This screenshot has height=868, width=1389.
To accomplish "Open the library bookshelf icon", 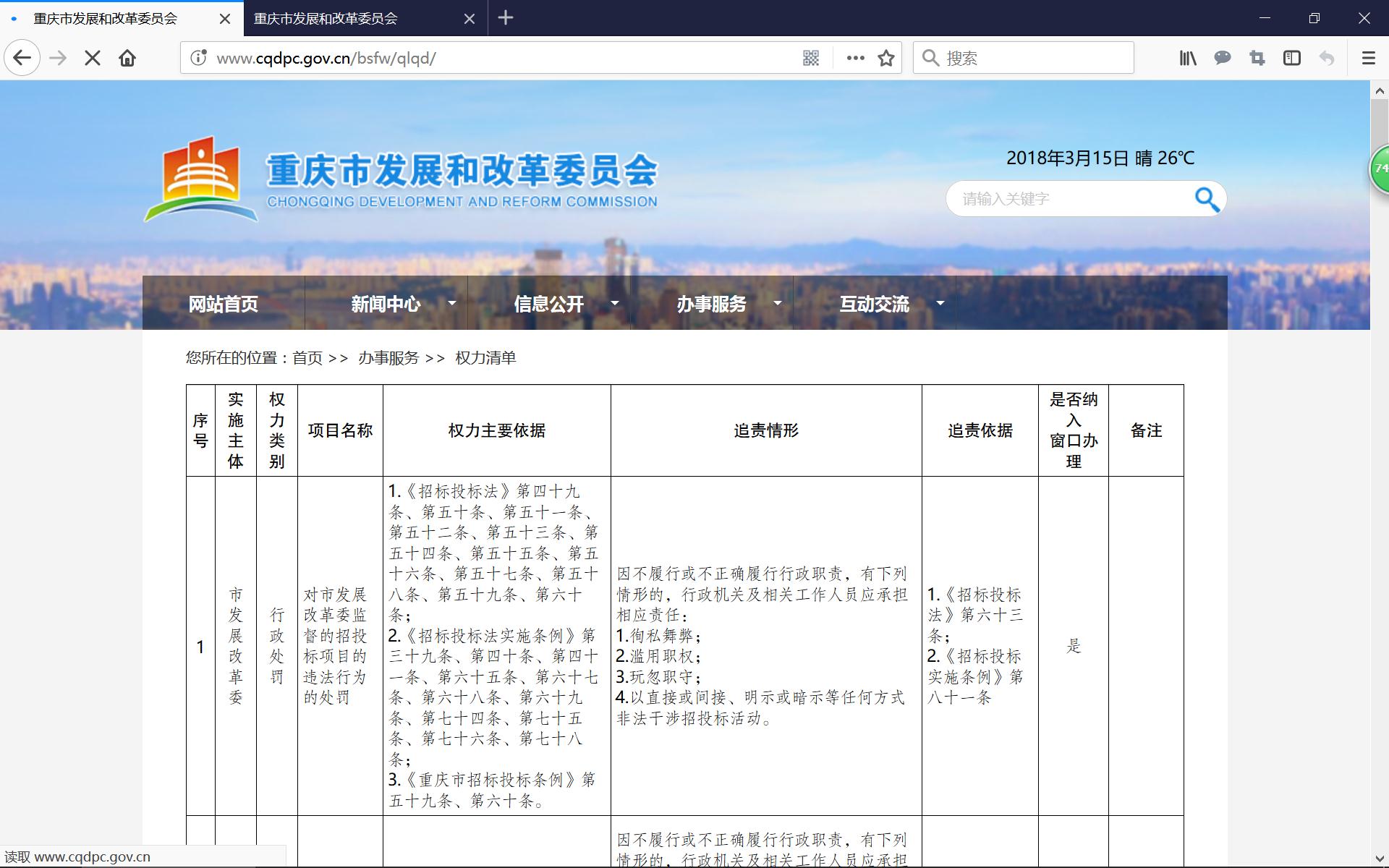I will (1188, 58).
